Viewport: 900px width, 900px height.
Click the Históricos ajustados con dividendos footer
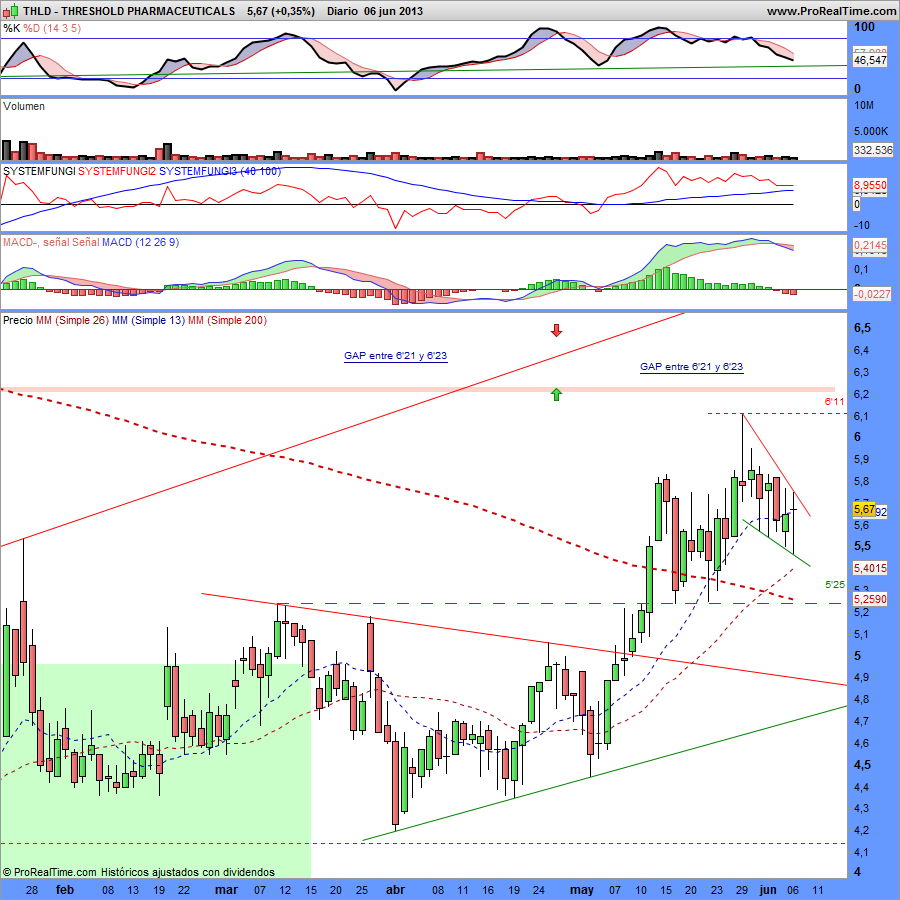(x=188, y=872)
